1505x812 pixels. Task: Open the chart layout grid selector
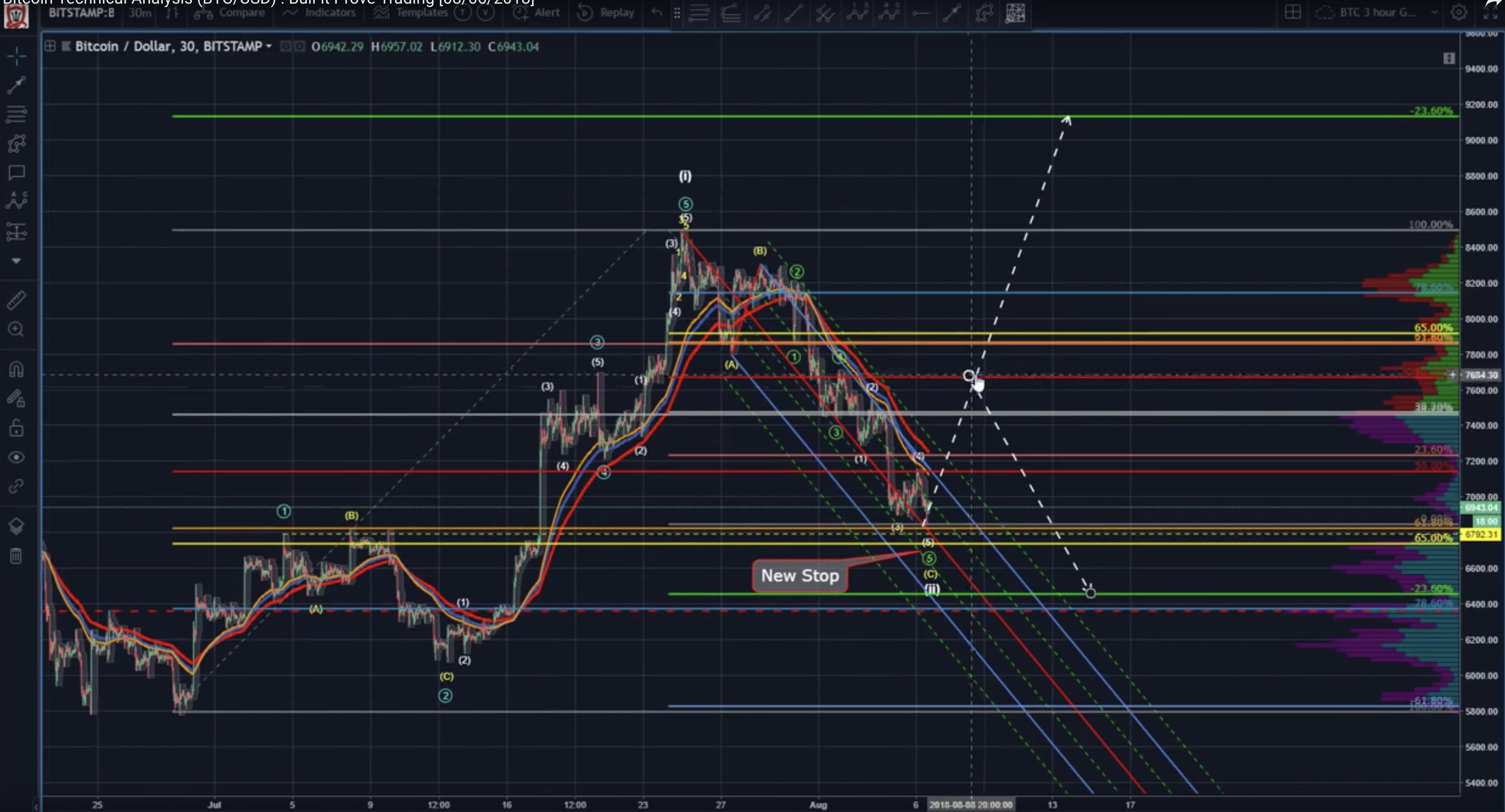pos(1292,12)
